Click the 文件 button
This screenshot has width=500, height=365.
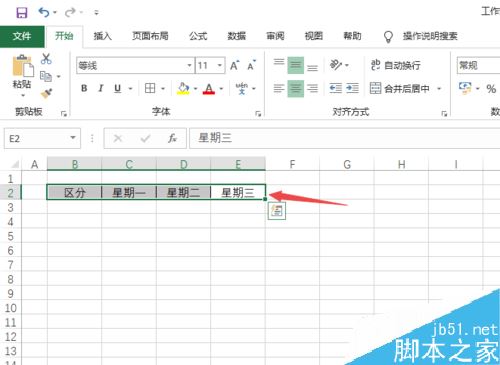(22, 36)
